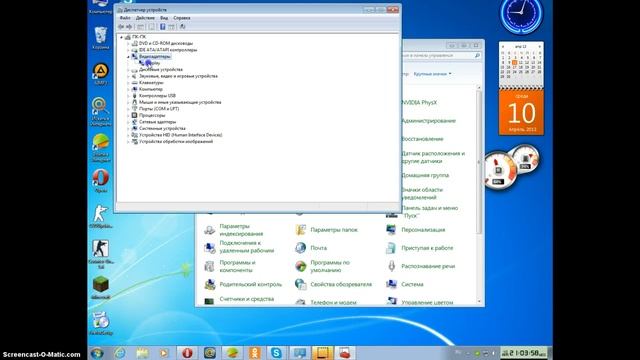Click the orange date gadget showing 10
This screenshot has width=640, height=360.
point(522,112)
